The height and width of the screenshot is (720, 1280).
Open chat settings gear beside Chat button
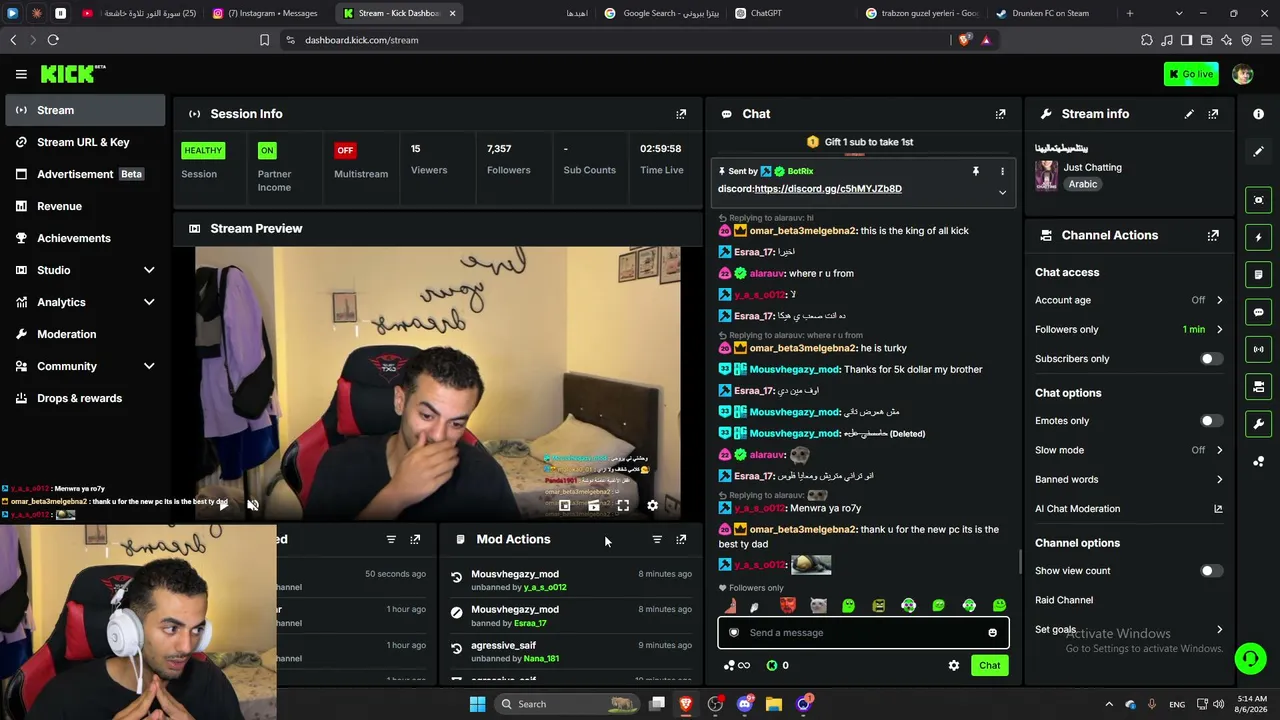click(x=953, y=665)
